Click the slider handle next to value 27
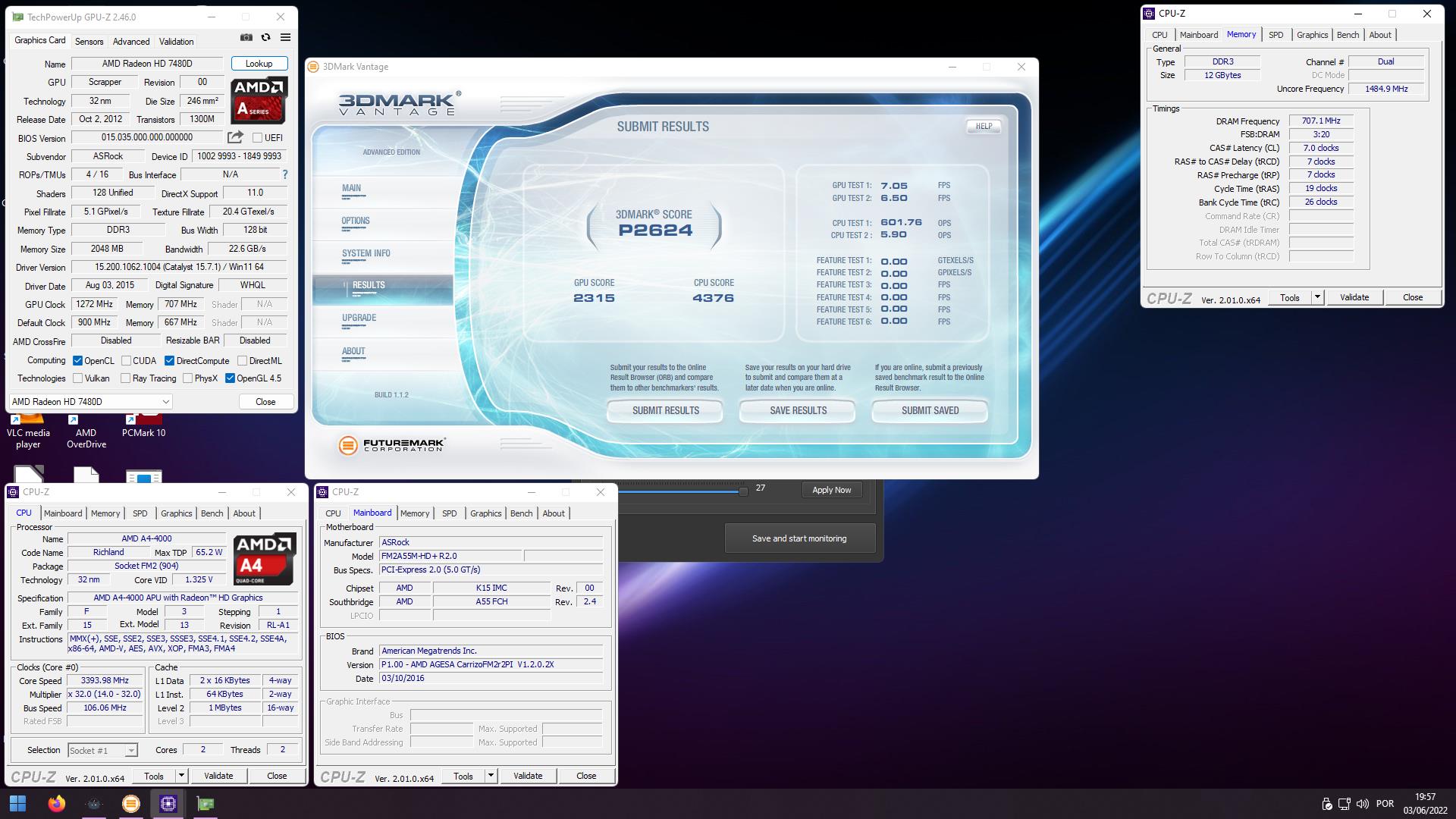Image resolution: width=1456 pixels, height=819 pixels. pyautogui.click(x=743, y=491)
